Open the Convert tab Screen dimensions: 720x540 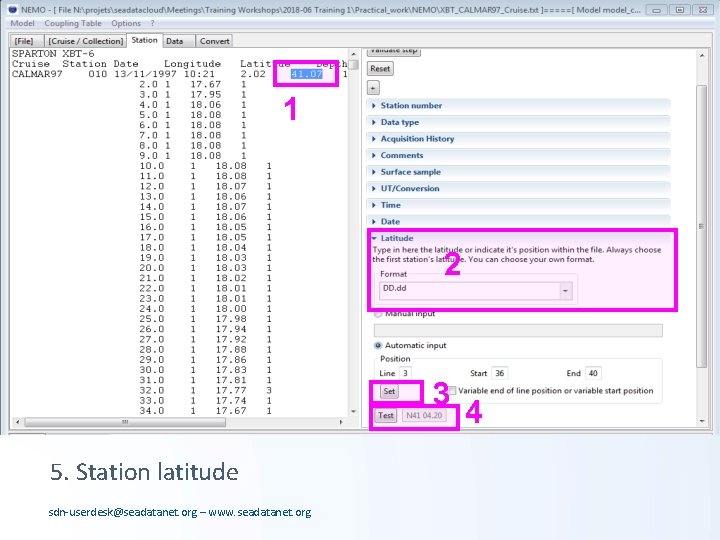coord(214,41)
